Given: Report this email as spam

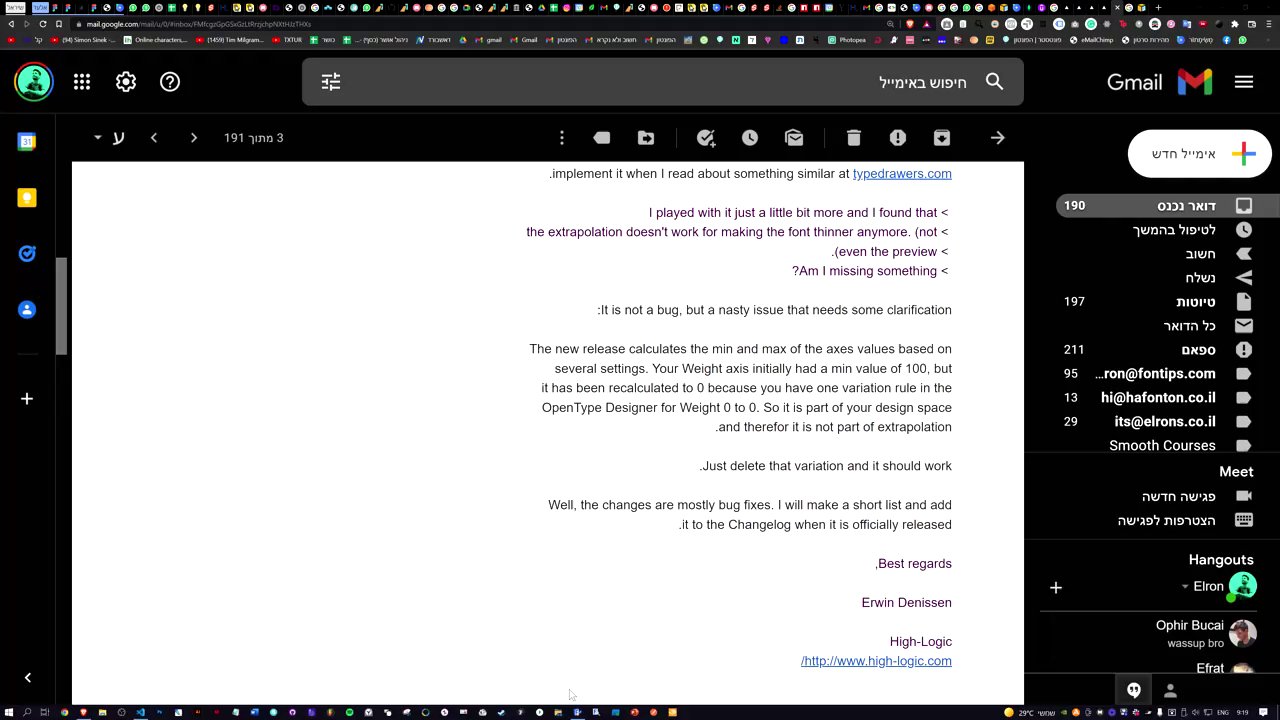Looking at the screenshot, I should [898, 138].
